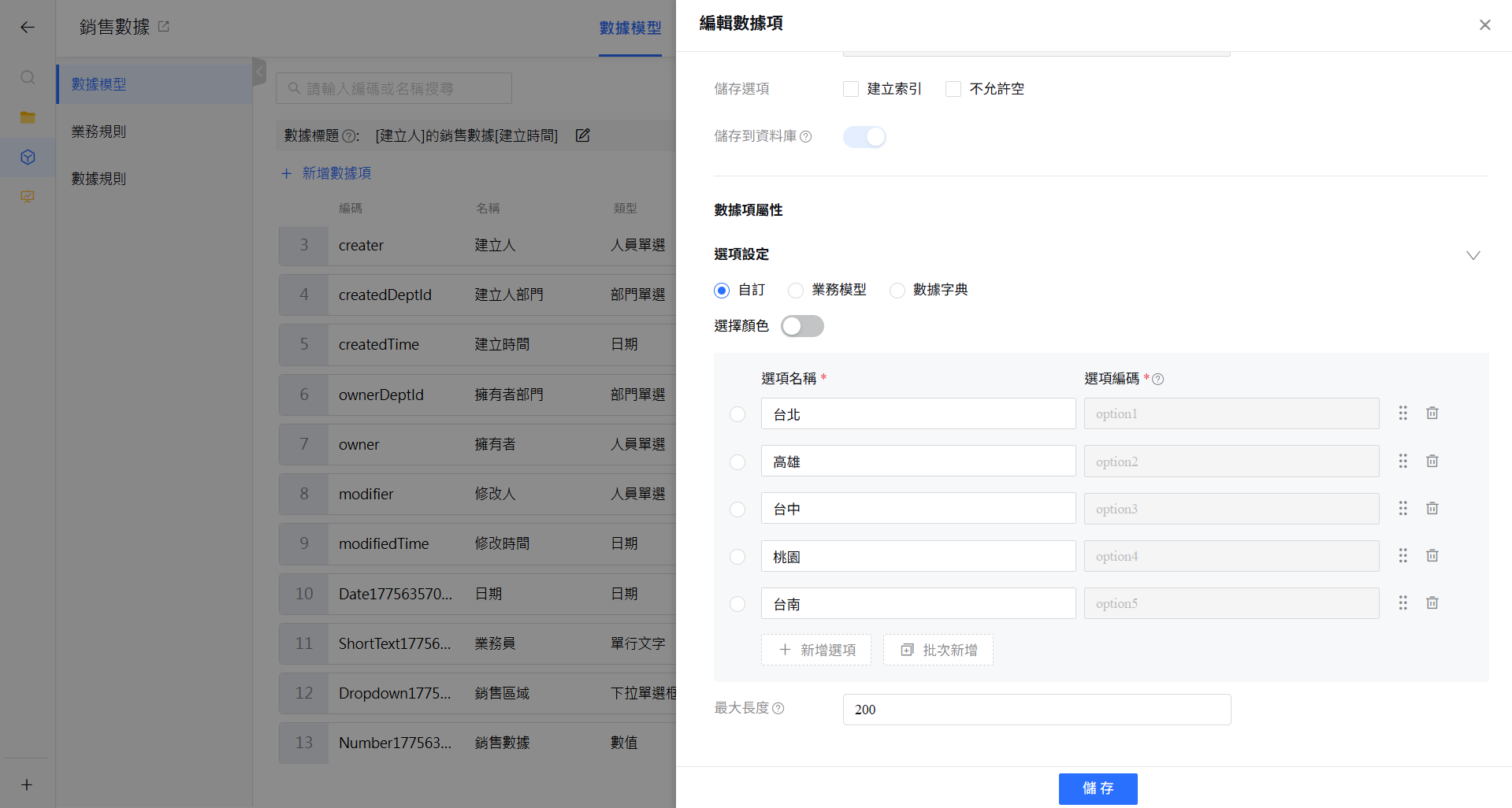Click the back arrow icon

tap(28, 28)
